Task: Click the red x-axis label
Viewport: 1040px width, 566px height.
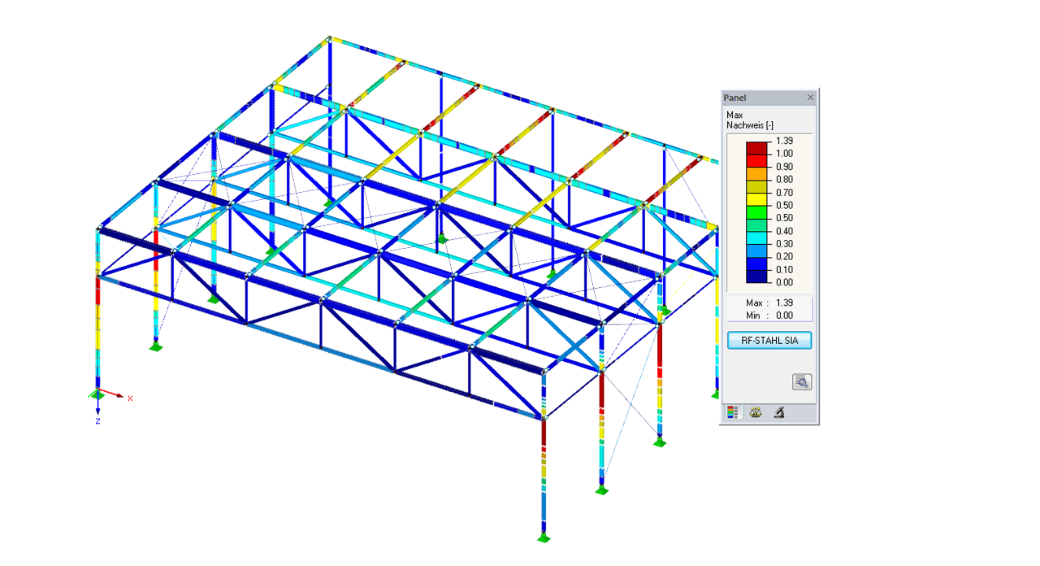Action: 130,398
